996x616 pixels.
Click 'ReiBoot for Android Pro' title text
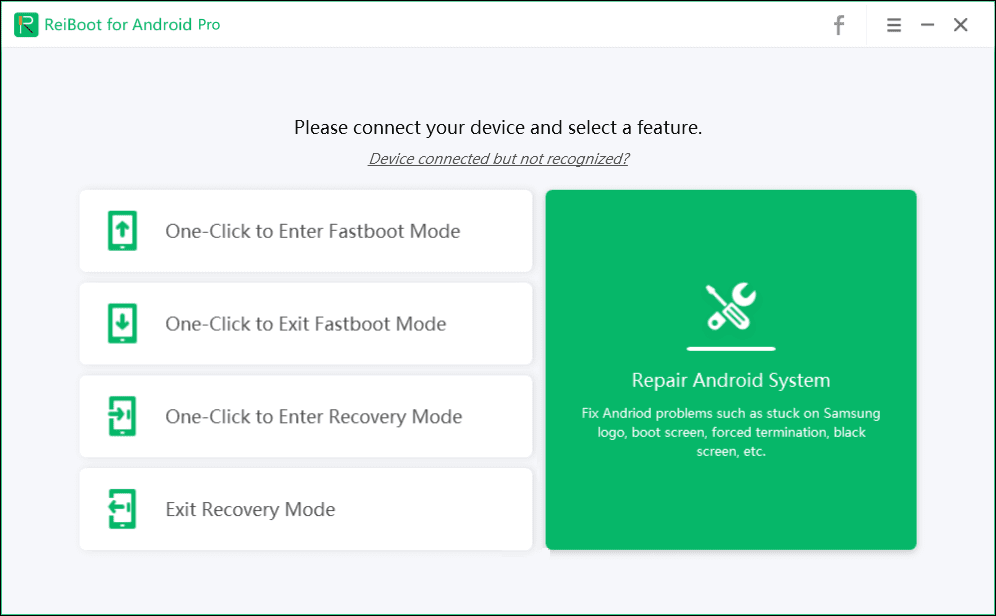132,25
